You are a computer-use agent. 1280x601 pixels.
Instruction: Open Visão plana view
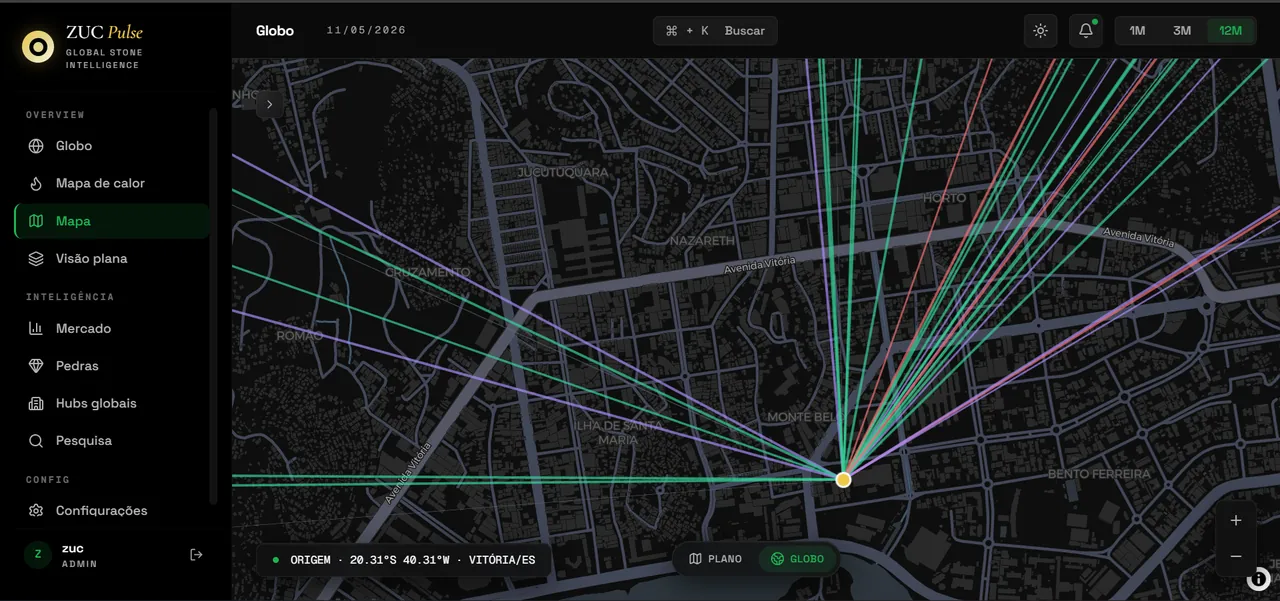pyautogui.click(x=112, y=258)
